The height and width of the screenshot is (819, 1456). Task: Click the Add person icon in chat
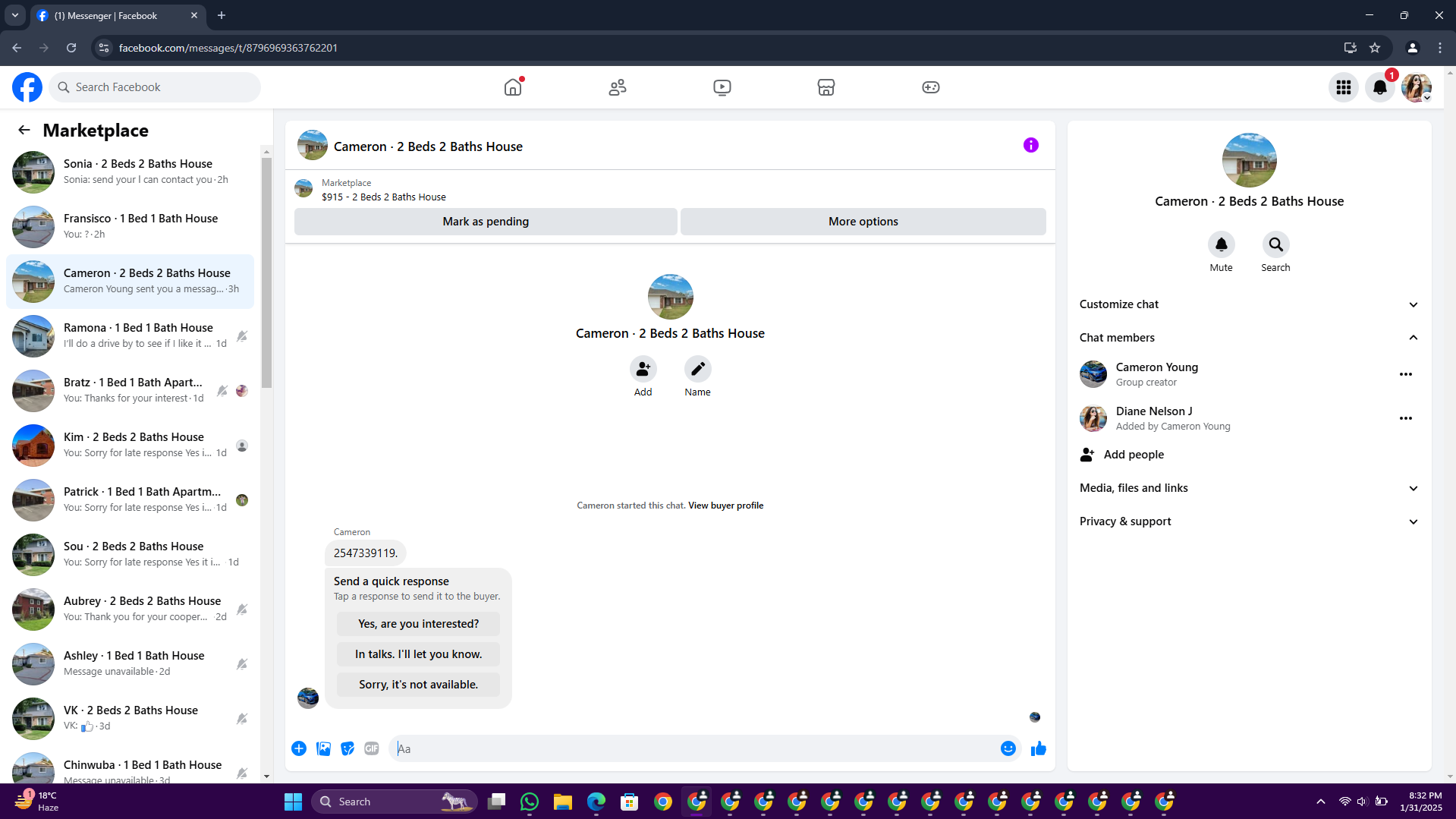643,369
